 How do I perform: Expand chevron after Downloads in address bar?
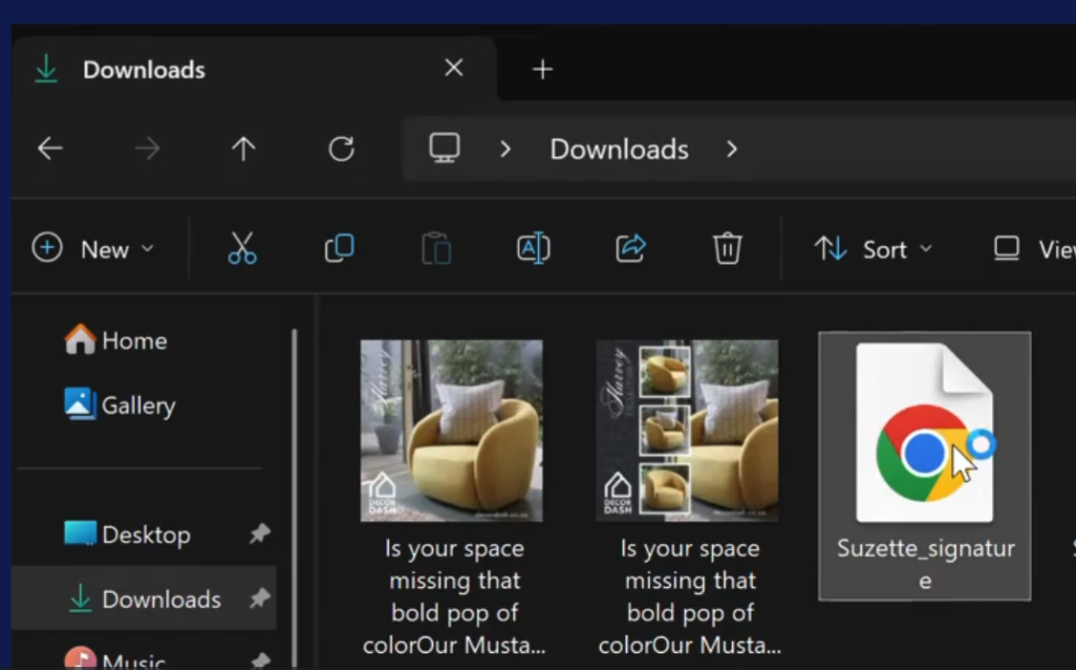[x=732, y=149]
